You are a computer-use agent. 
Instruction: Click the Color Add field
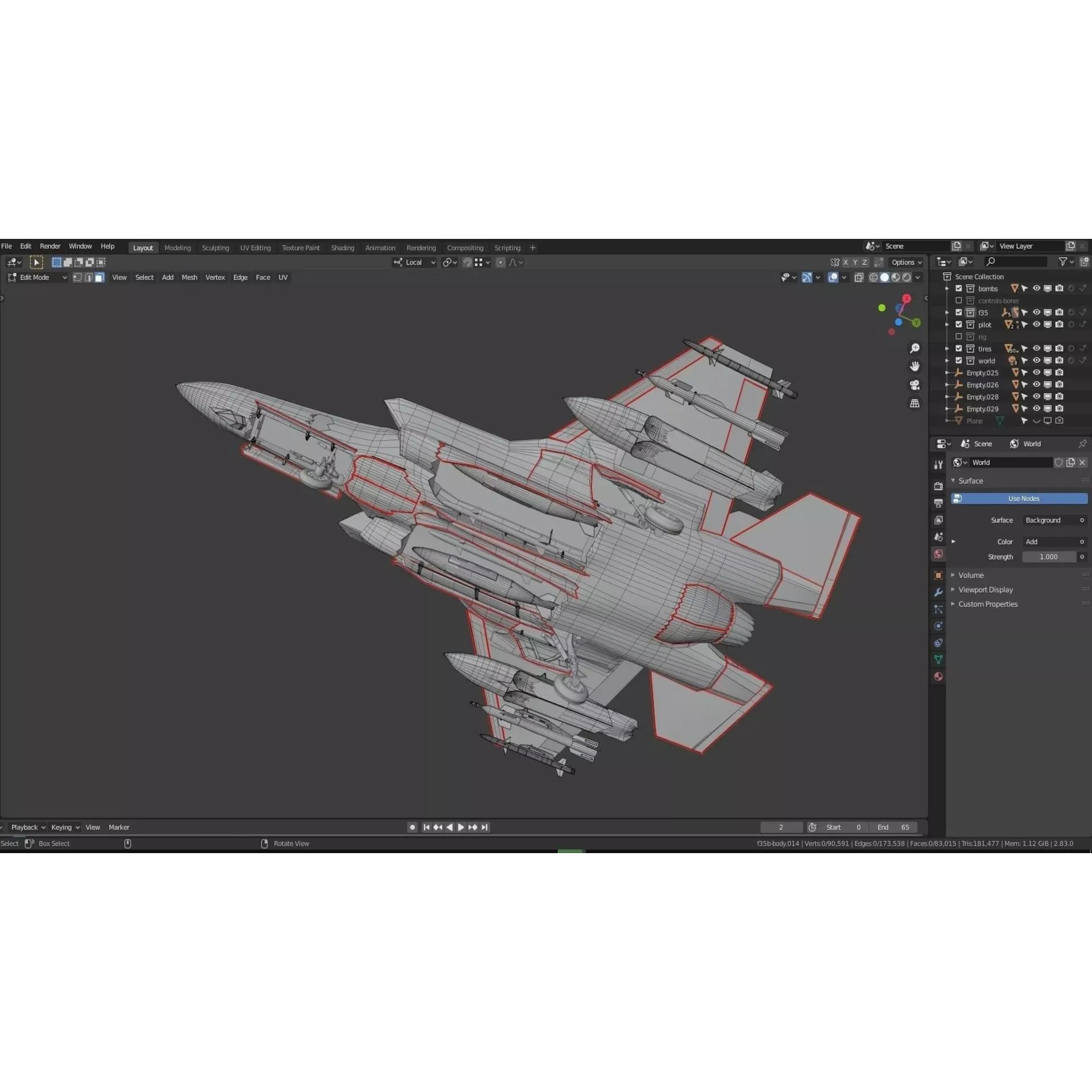[1054, 542]
